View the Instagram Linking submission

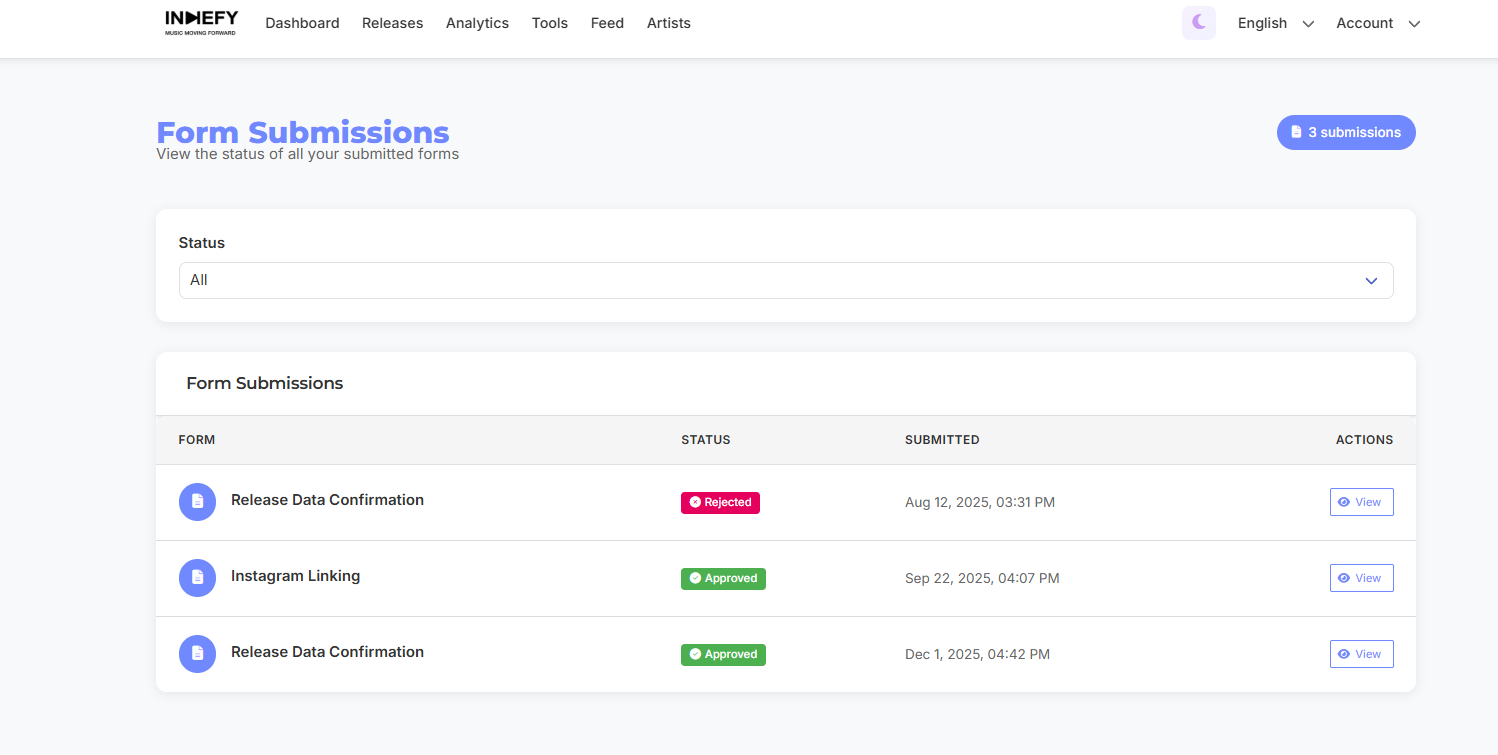click(1360, 578)
